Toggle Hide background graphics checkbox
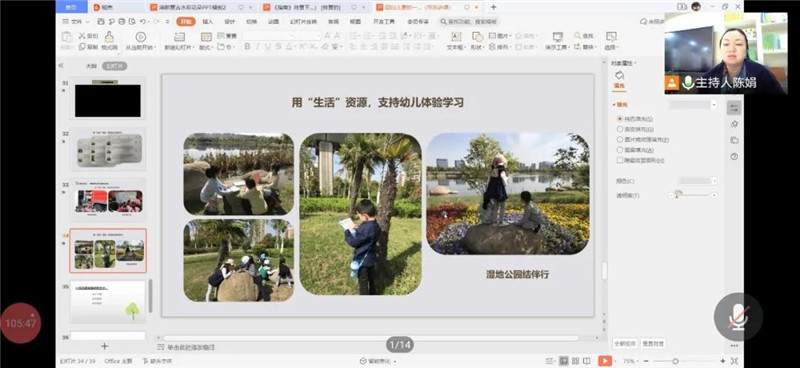Image resolution: width=800 pixels, height=368 pixels. tap(620, 160)
